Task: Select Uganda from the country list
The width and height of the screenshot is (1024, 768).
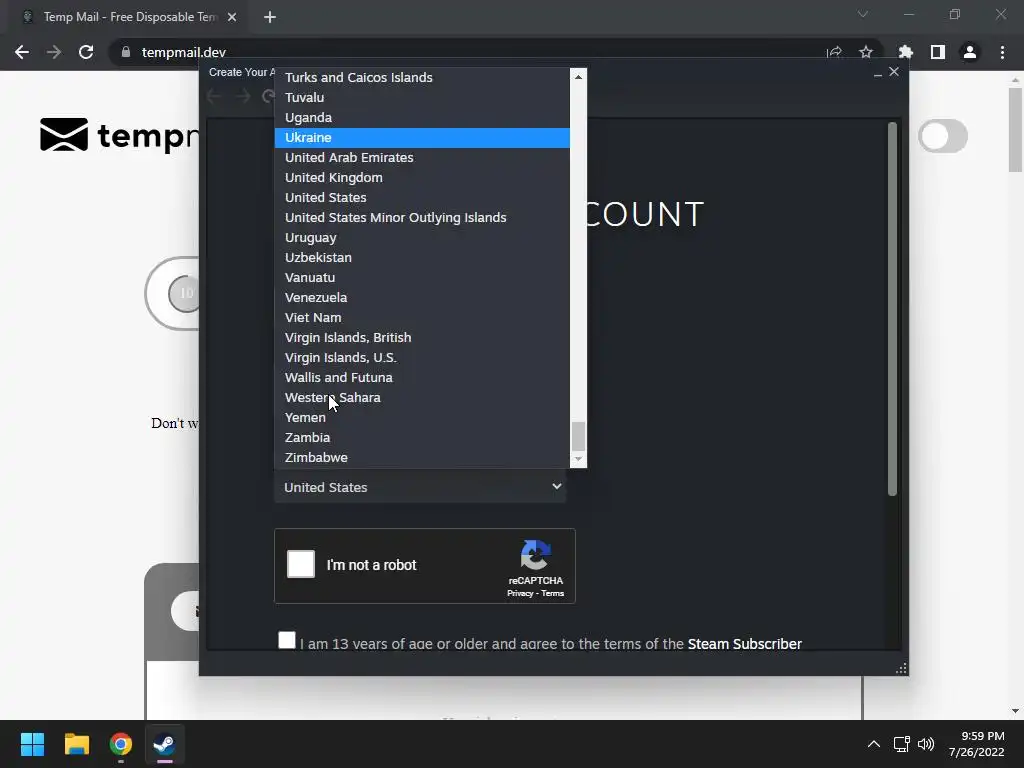Action: coord(422,118)
